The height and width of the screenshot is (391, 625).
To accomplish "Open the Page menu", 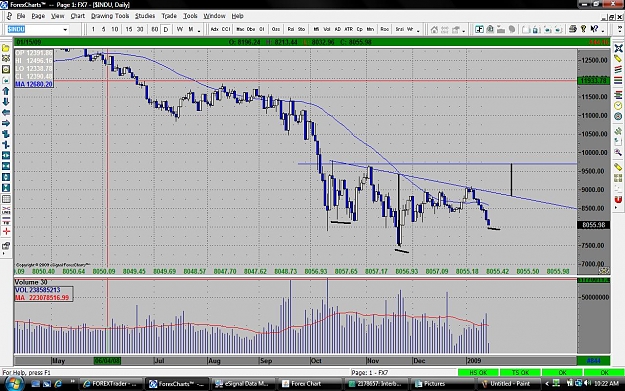I will click(38, 16).
